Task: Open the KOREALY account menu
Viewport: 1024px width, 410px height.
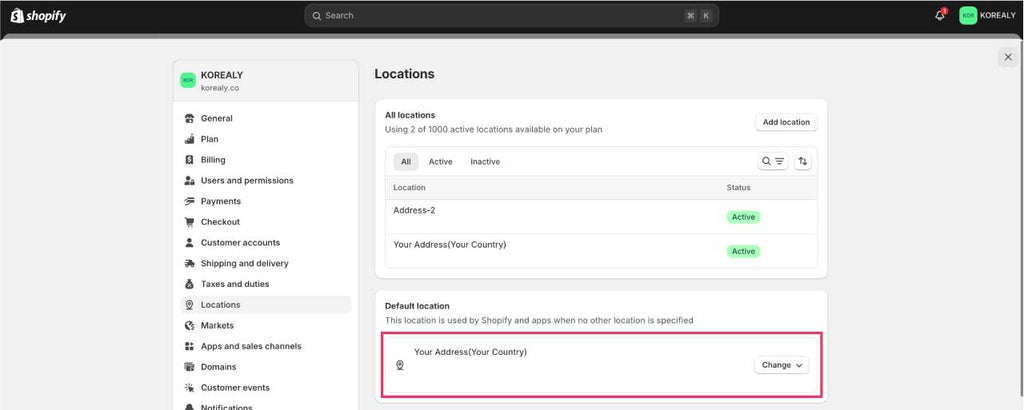Action: pyautogui.click(x=987, y=16)
